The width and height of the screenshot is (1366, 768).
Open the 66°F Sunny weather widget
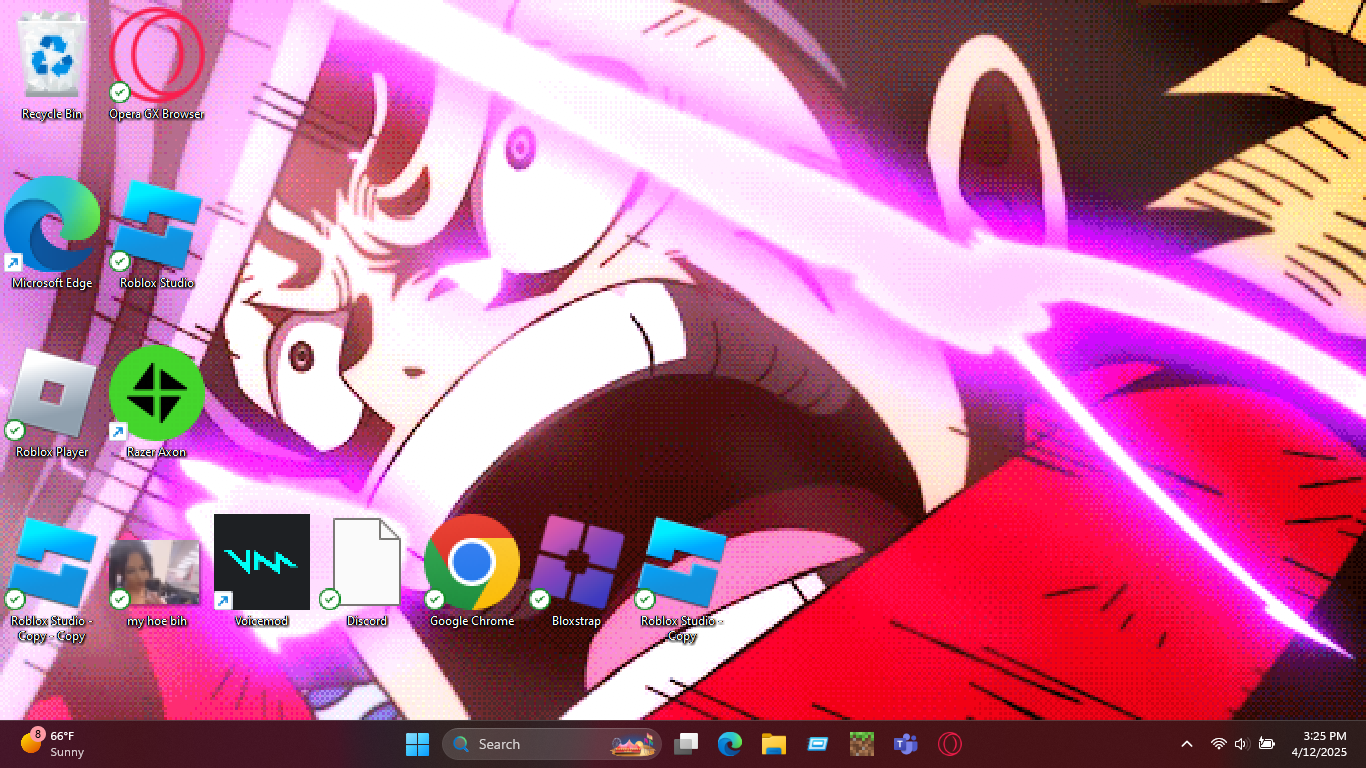pyautogui.click(x=54, y=744)
